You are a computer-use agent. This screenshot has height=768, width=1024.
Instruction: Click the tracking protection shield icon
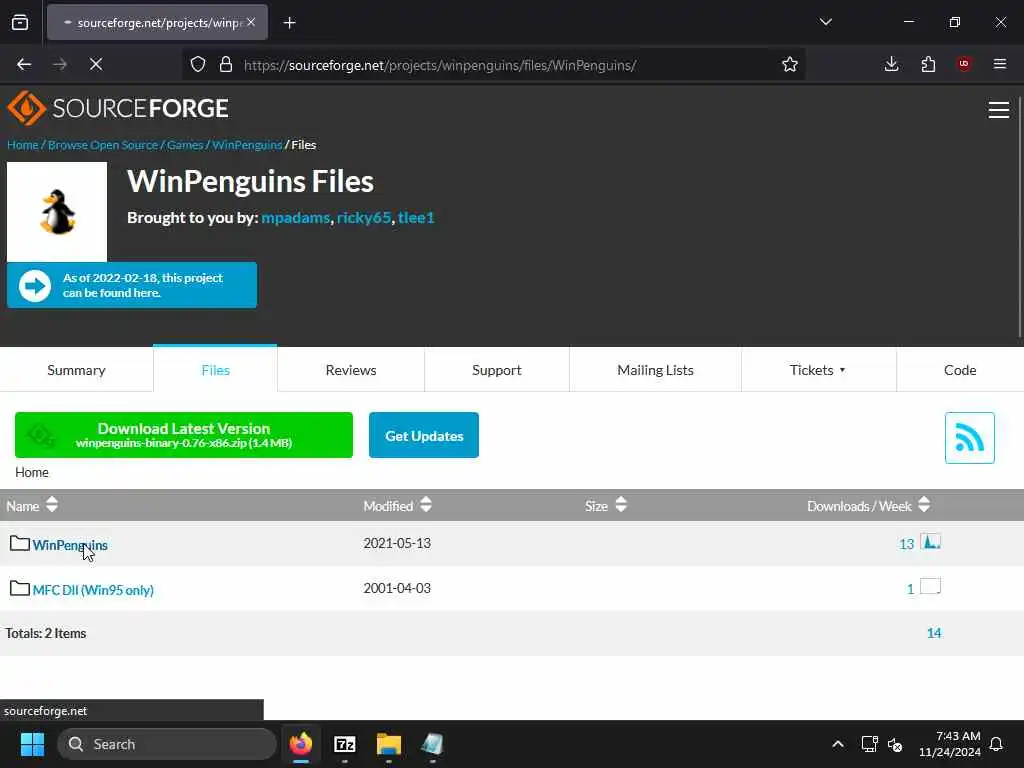point(198,64)
